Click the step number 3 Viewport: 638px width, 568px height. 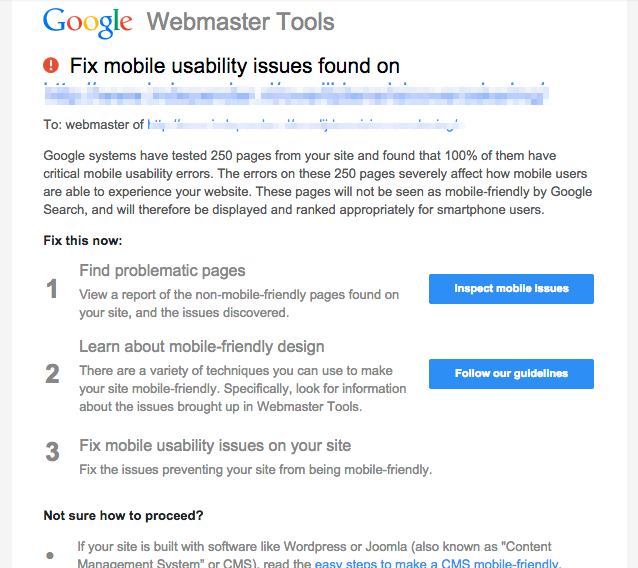(52, 452)
